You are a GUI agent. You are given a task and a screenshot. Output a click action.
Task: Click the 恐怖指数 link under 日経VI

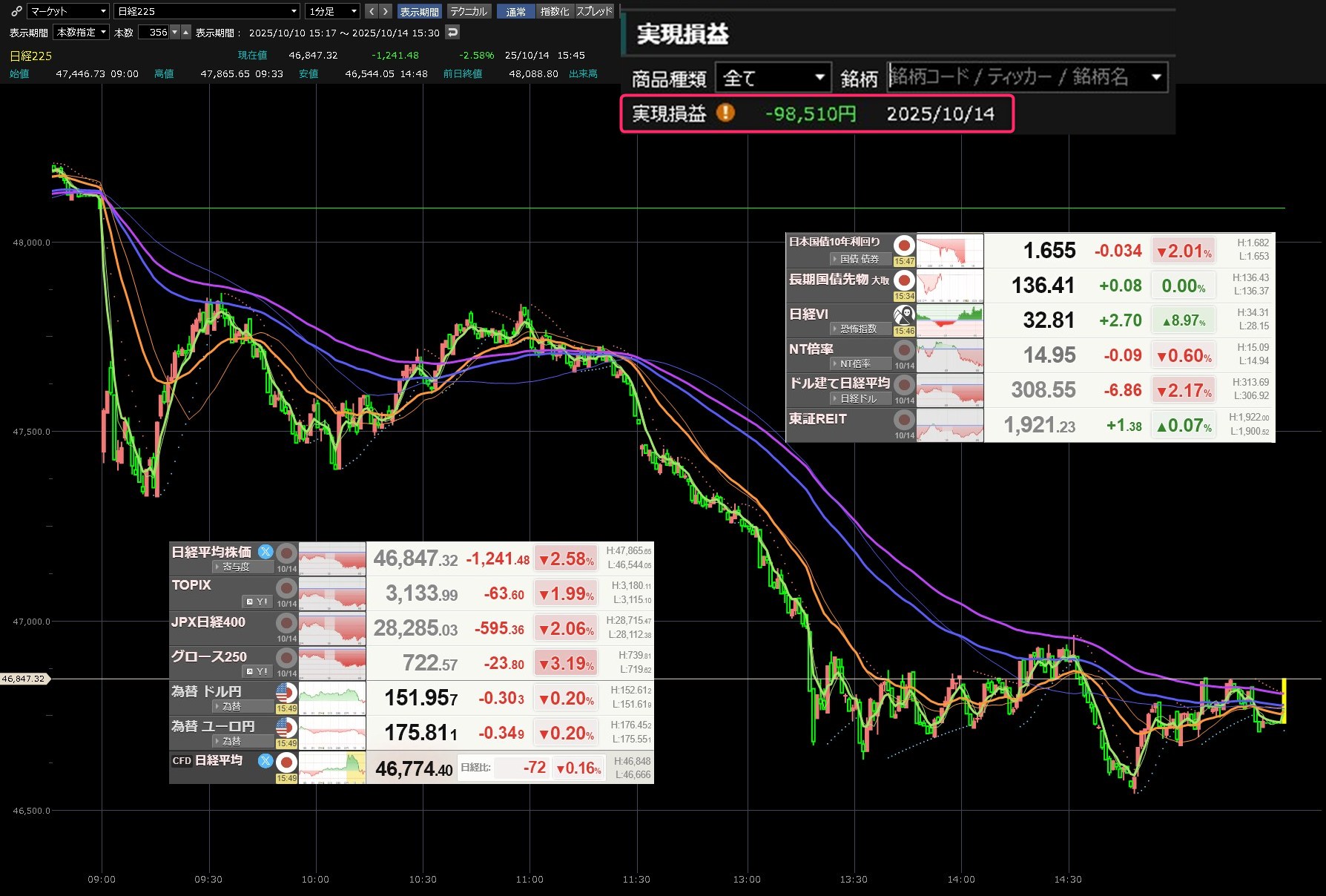coord(857,329)
